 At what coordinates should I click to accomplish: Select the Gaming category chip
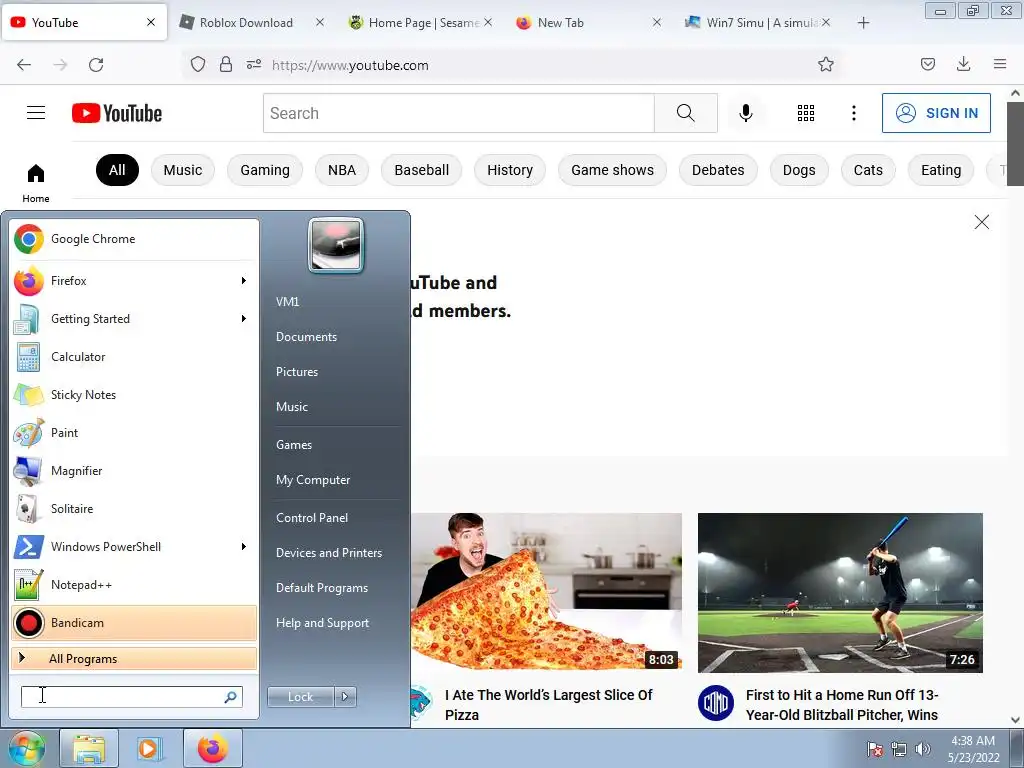coord(265,170)
